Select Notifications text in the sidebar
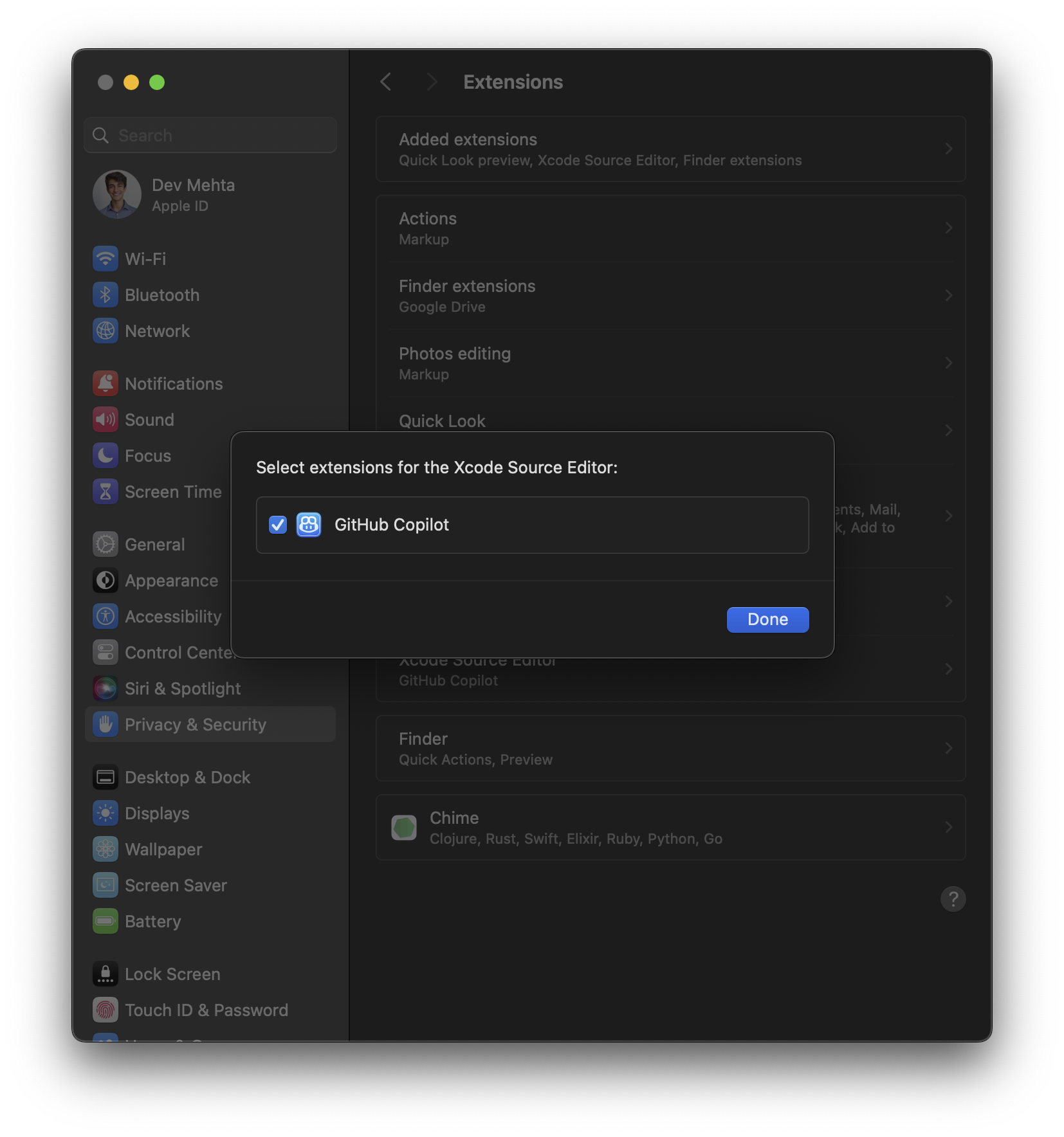The image size is (1064, 1137). [x=174, y=383]
